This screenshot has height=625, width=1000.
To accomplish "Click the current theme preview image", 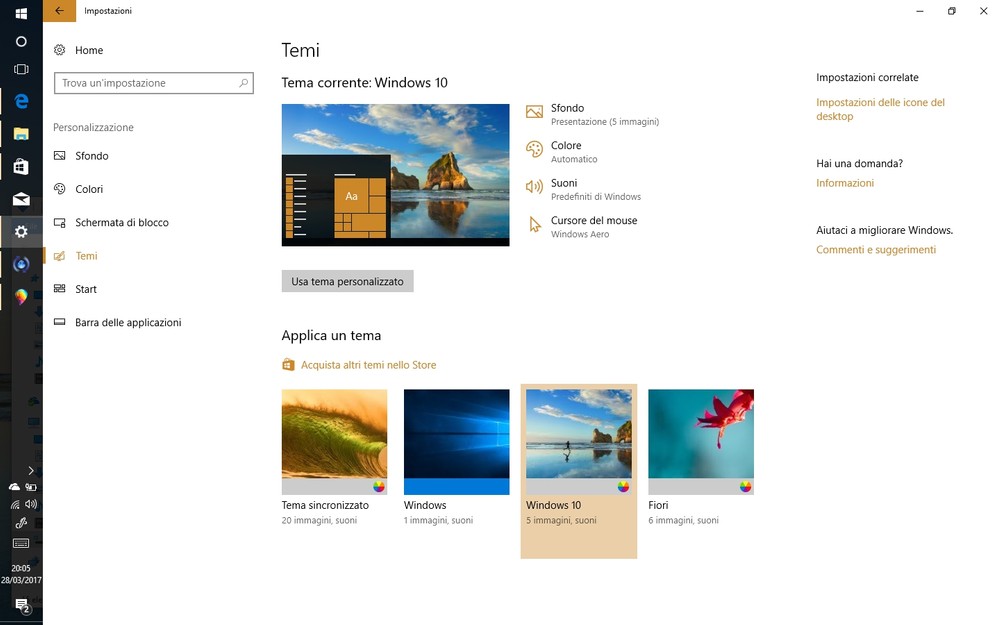I will point(395,175).
